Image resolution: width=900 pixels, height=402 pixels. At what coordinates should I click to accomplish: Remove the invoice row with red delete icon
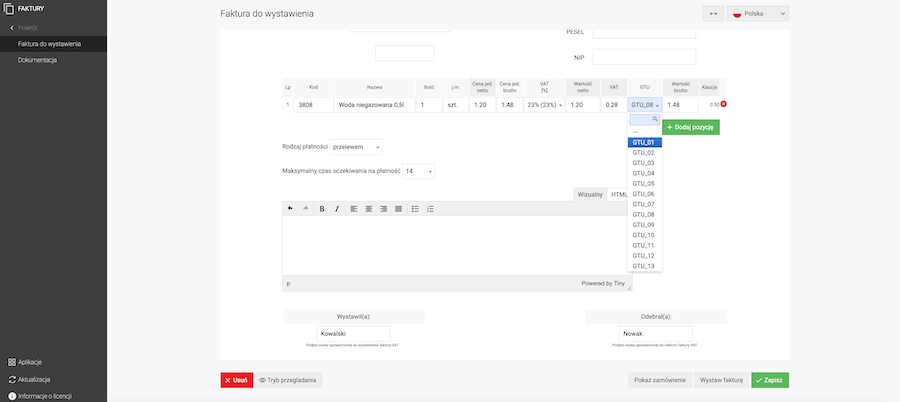pos(723,104)
